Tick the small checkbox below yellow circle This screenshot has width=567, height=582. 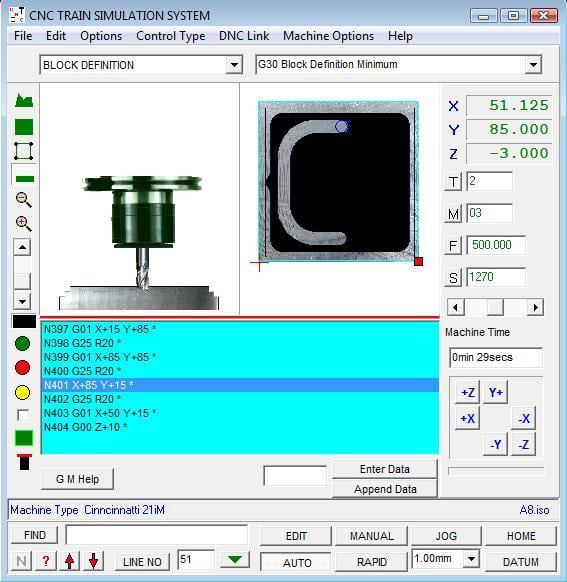tap(23, 415)
